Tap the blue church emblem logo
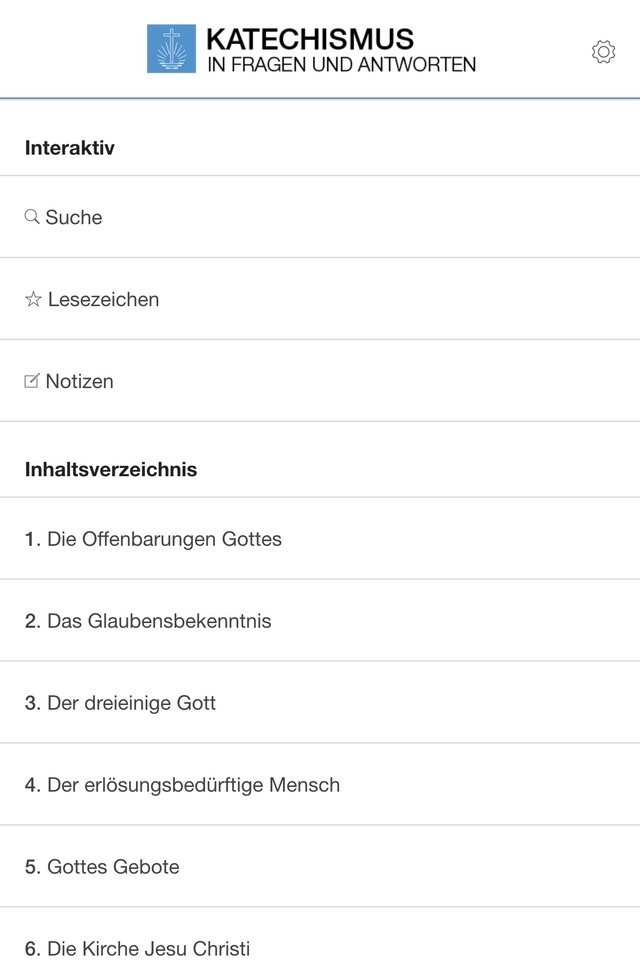 (171, 48)
